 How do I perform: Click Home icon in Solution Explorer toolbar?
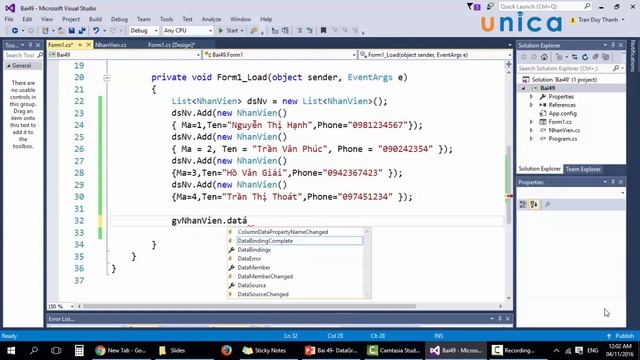(x=544, y=57)
